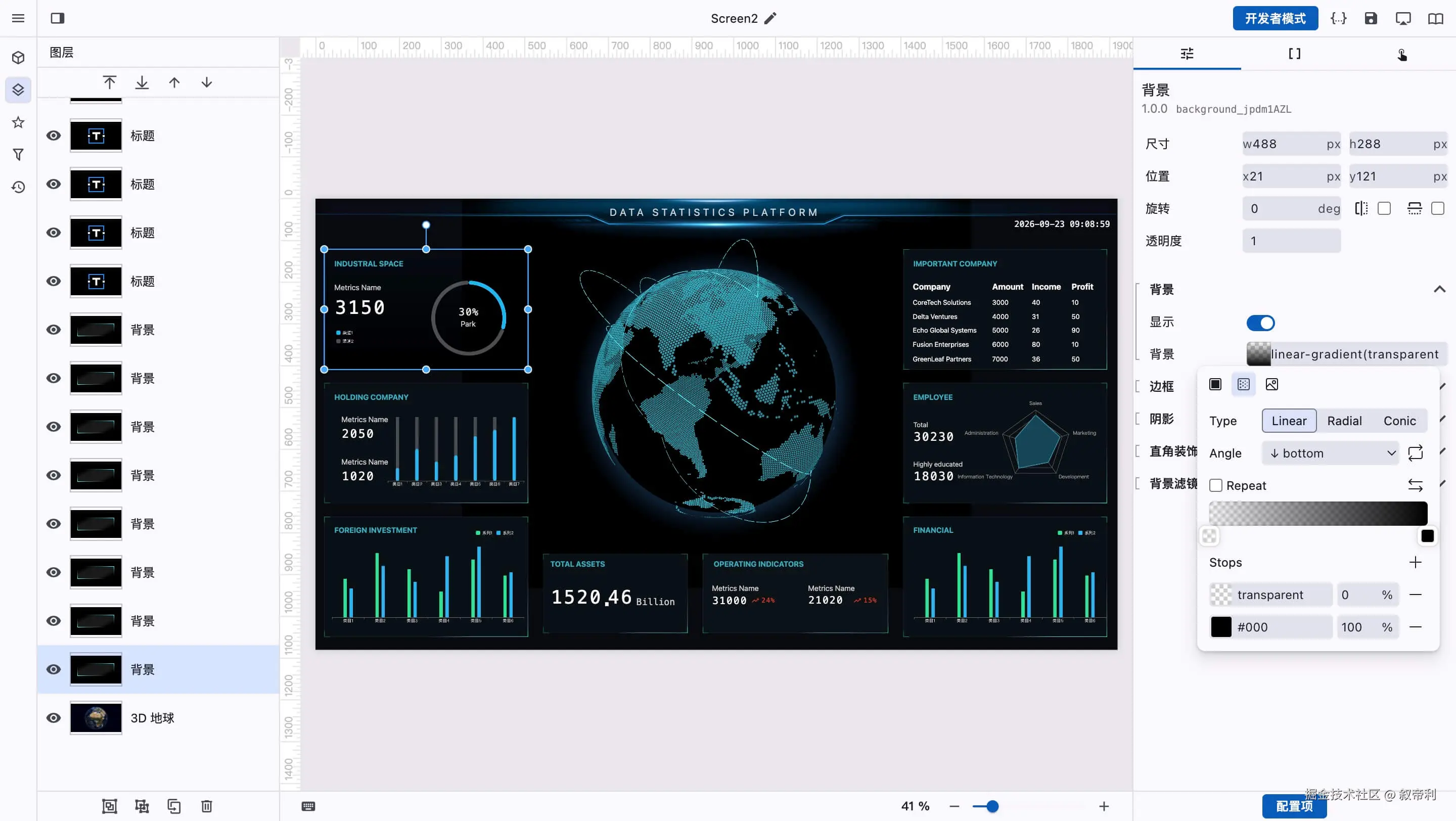Image resolution: width=1456 pixels, height=821 pixels.
Task: Remove the transparent gradient stop
Action: 1416,595
